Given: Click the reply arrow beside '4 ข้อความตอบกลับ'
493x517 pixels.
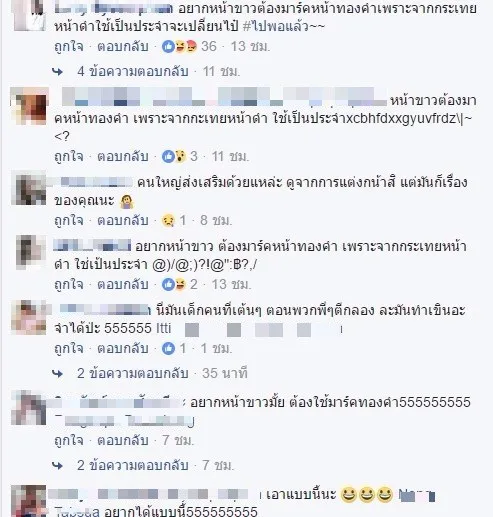Looking at the screenshot, I should point(58,72).
